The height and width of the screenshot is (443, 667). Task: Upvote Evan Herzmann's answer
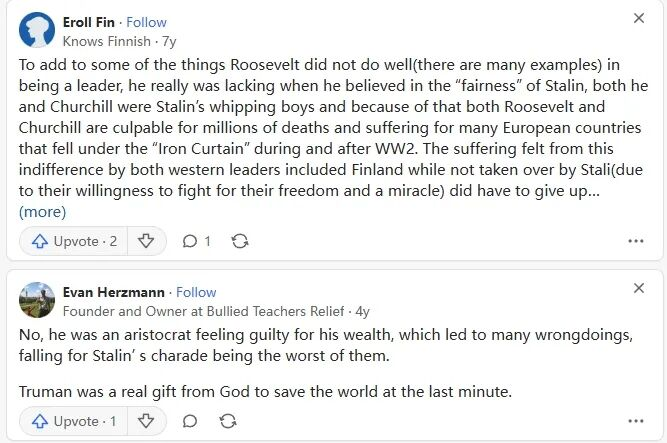coord(75,421)
